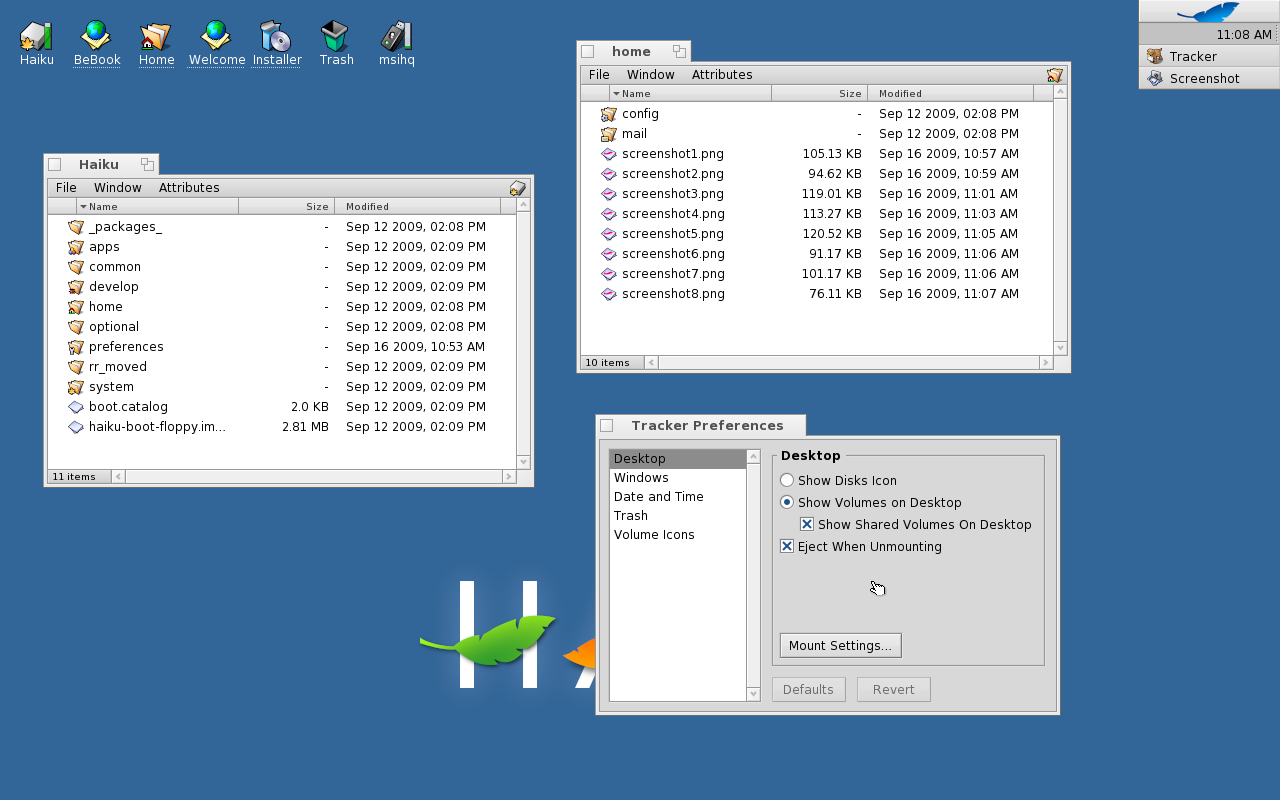The width and height of the screenshot is (1280, 800).
Task: Click the apps folder icon in Haiku window
Action: pyautogui.click(x=76, y=247)
